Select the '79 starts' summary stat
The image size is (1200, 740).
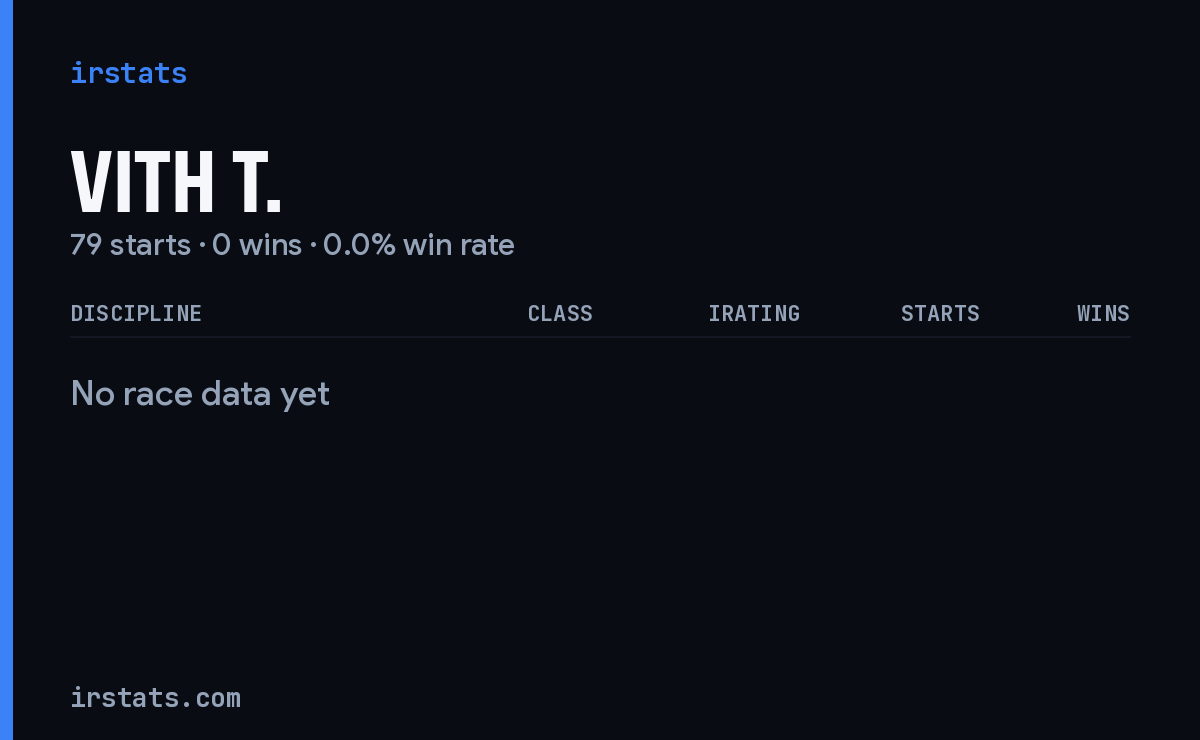pyautogui.click(x=130, y=245)
